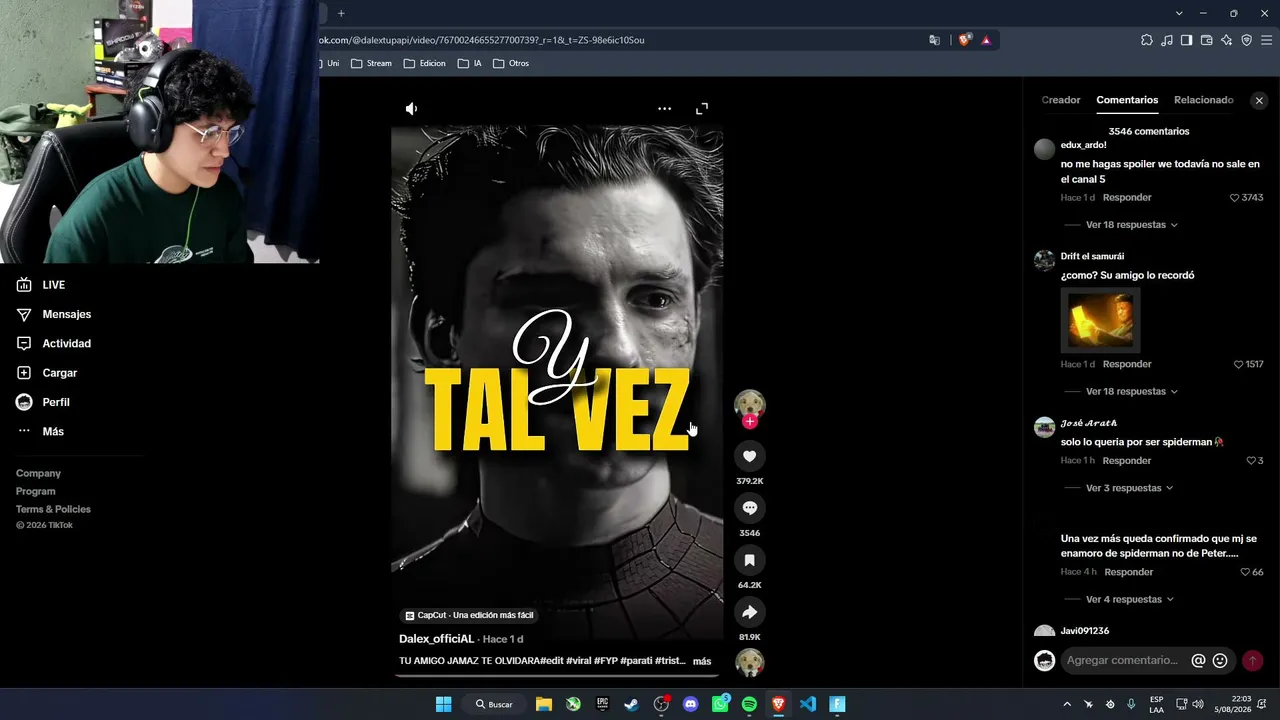The height and width of the screenshot is (720, 1280).
Task: Switch to the Relacionado tab
Action: [x=1204, y=100]
